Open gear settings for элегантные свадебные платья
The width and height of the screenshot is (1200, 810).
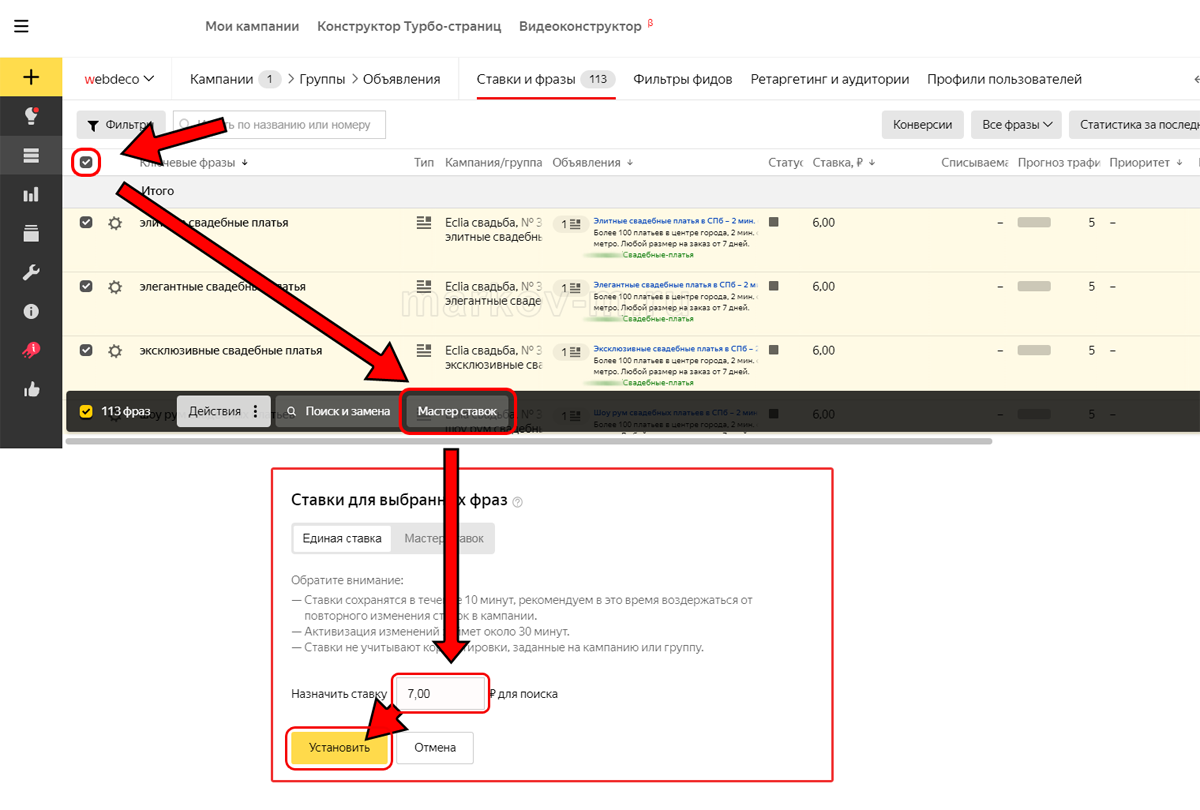(x=115, y=287)
